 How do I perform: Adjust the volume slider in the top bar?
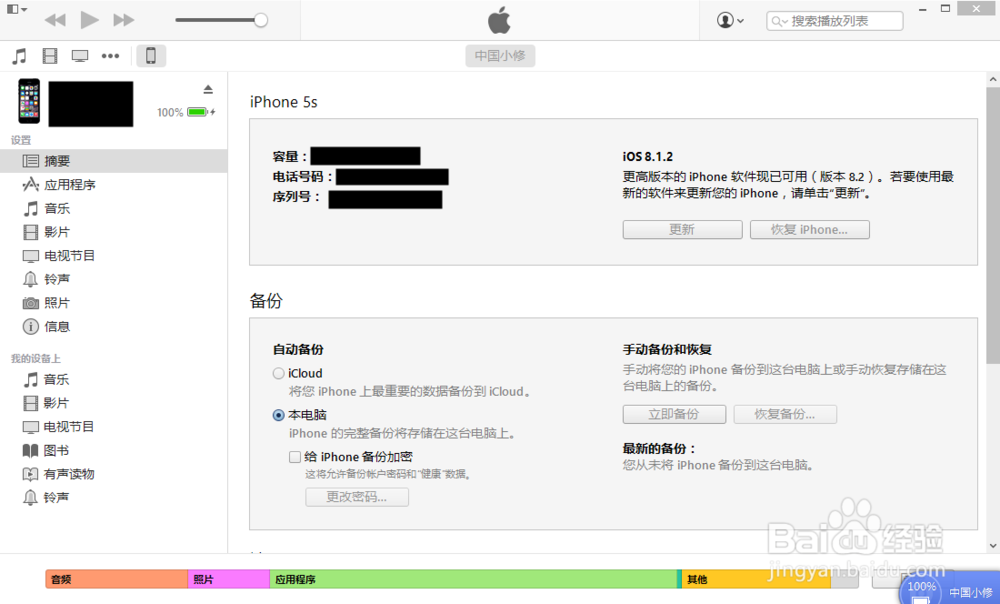coord(222,19)
